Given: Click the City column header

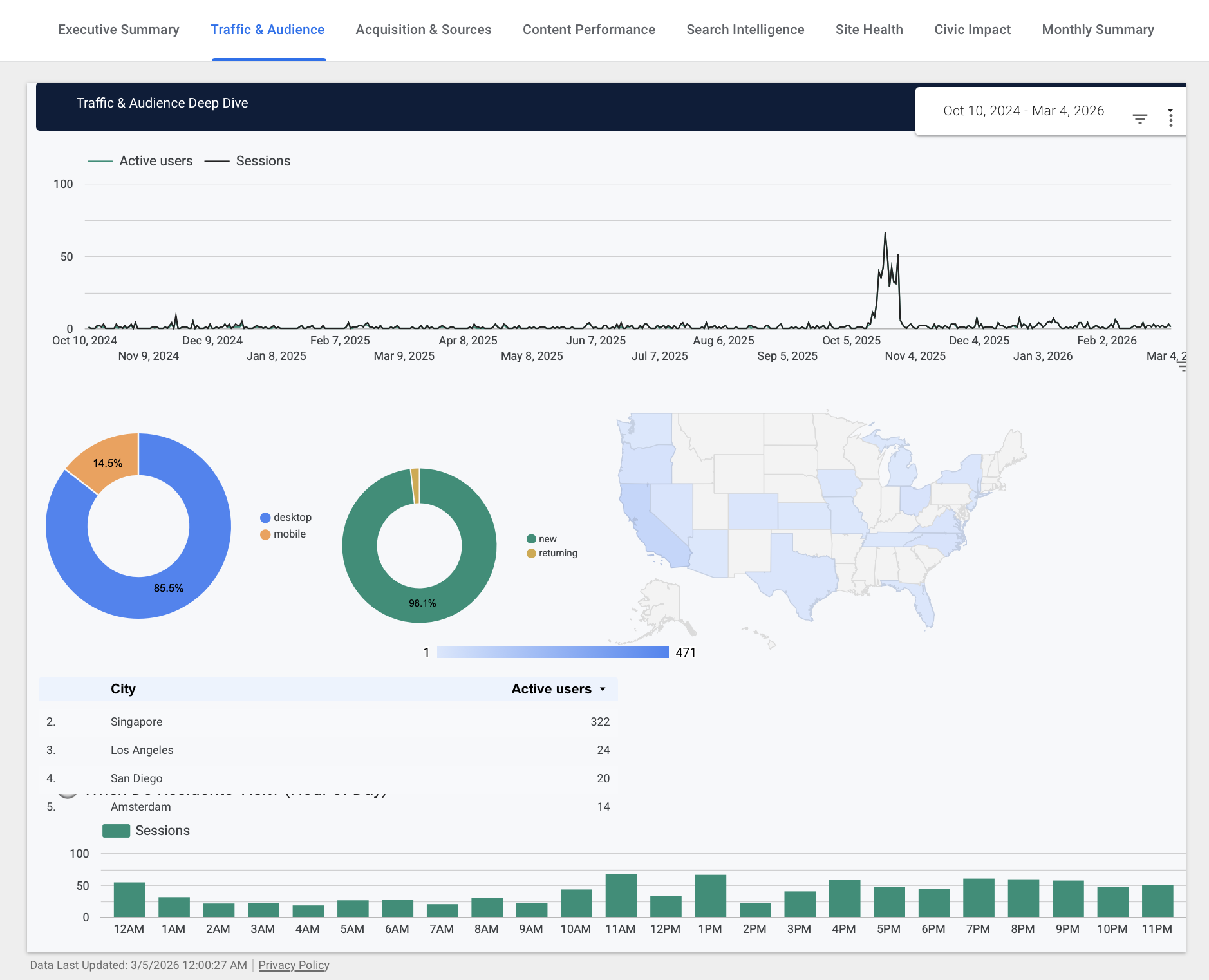Looking at the screenshot, I should pyautogui.click(x=123, y=689).
